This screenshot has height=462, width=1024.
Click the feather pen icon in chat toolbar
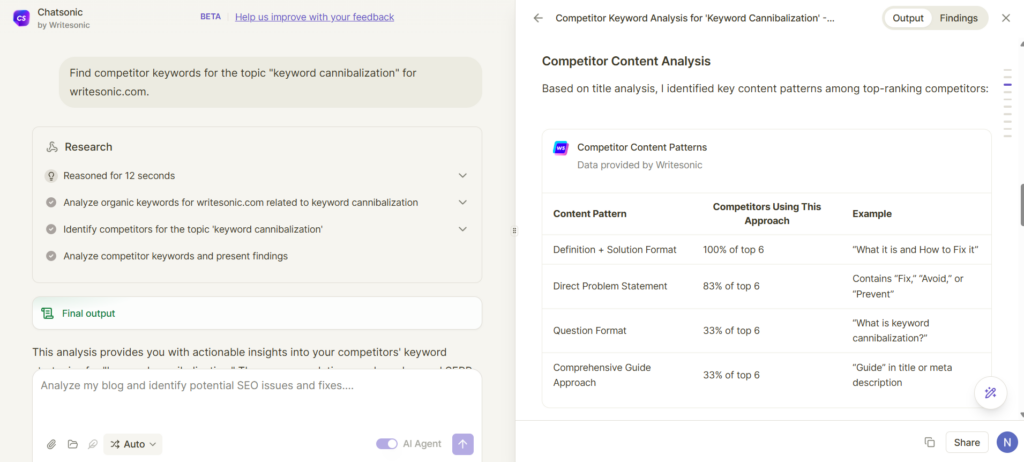[93, 444]
